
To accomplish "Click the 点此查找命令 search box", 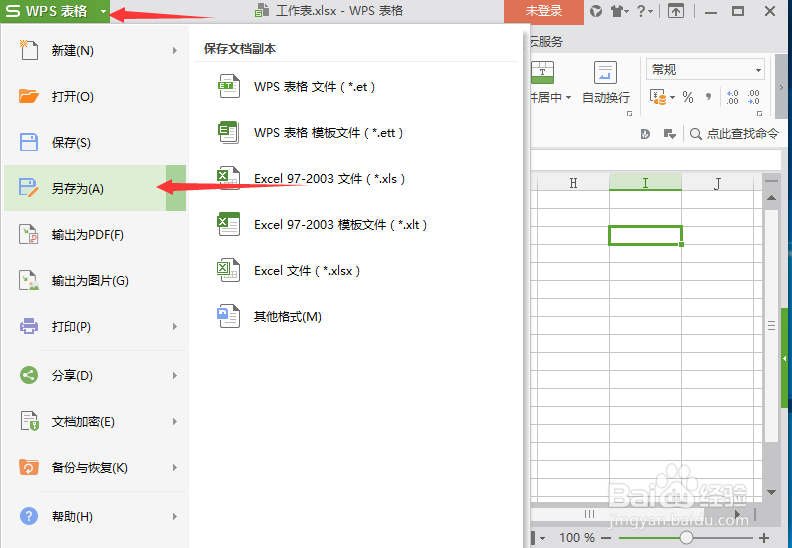I will (735, 134).
